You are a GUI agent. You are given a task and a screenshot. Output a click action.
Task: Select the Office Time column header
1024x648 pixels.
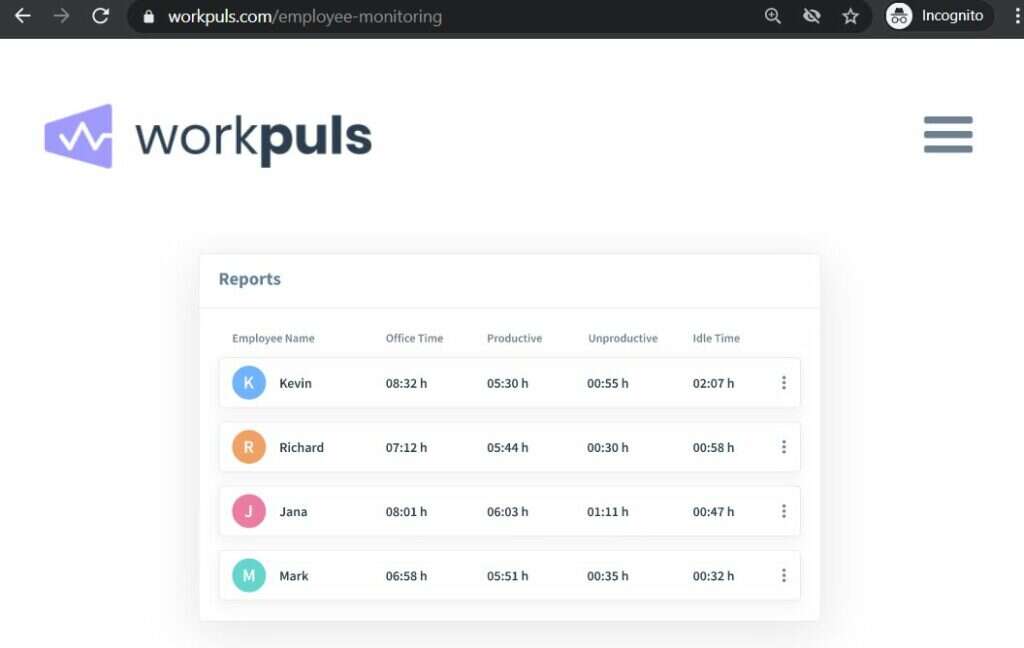(413, 338)
